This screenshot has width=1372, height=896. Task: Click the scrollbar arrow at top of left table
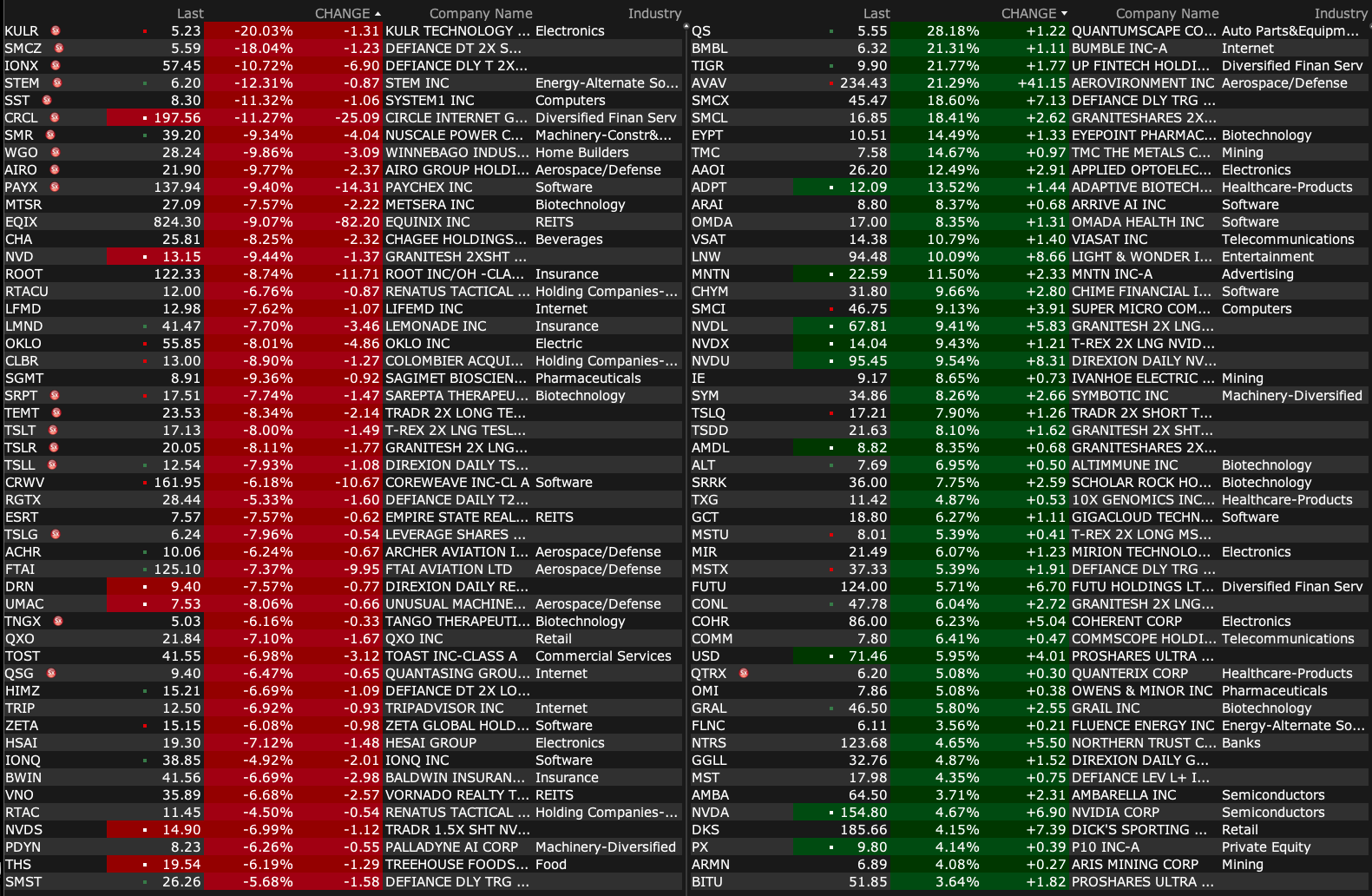(686, 26)
